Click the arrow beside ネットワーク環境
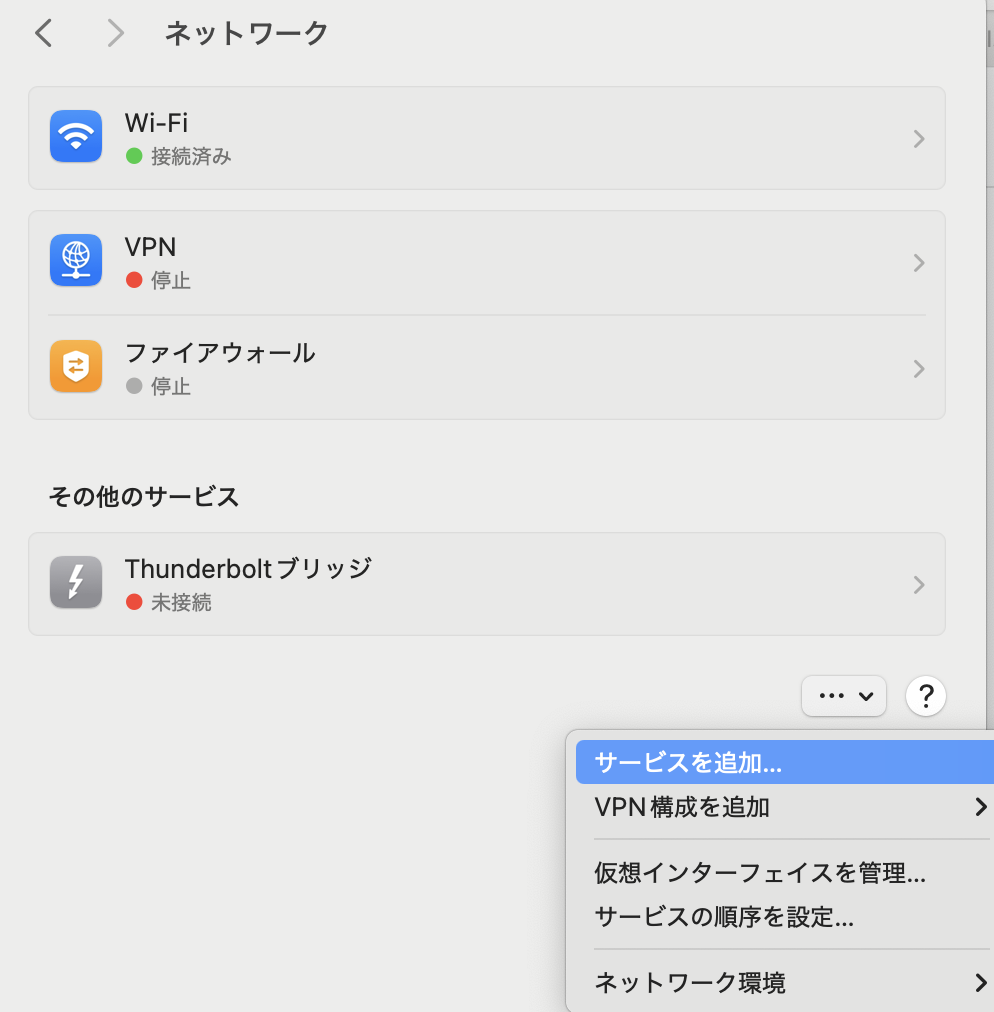The width and height of the screenshot is (994, 1012). (981, 982)
